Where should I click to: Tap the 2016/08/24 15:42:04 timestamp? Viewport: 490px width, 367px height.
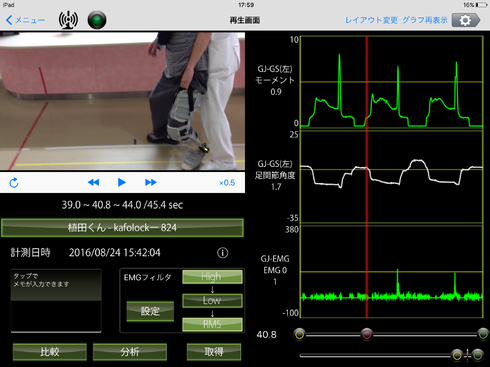click(x=115, y=253)
